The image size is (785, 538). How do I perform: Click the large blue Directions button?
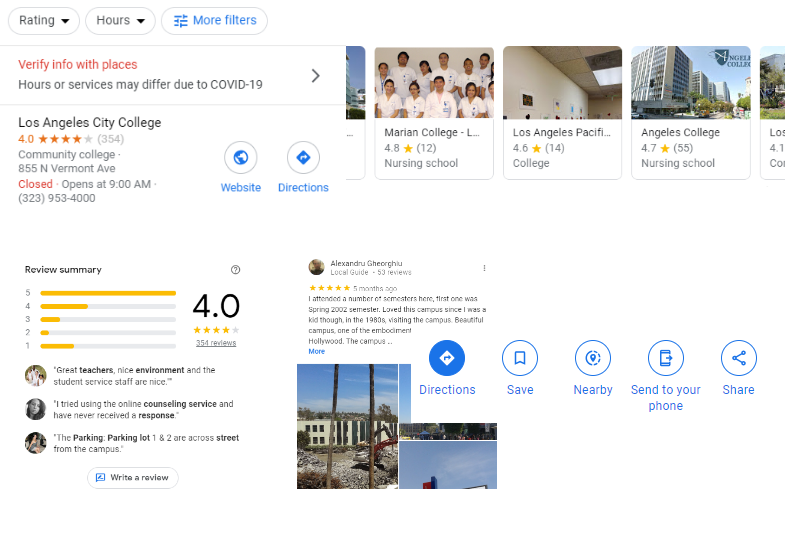point(447,358)
